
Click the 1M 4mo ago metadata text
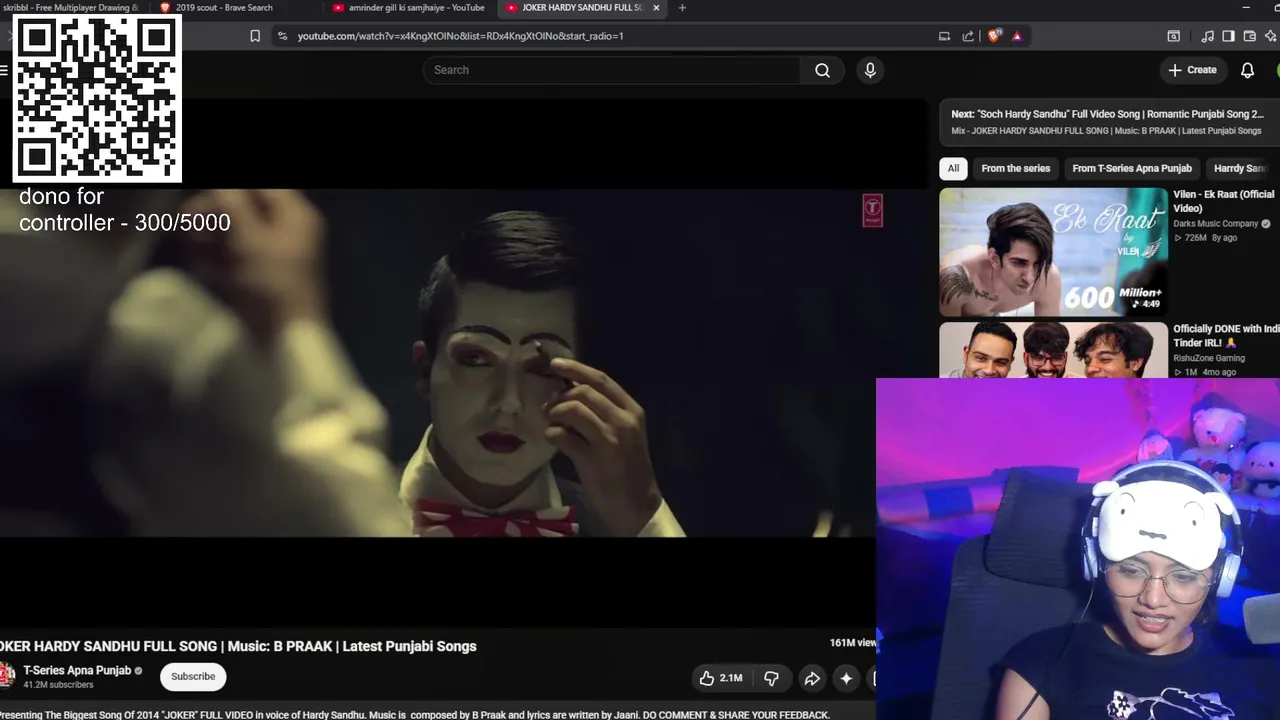click(1205, 372)
